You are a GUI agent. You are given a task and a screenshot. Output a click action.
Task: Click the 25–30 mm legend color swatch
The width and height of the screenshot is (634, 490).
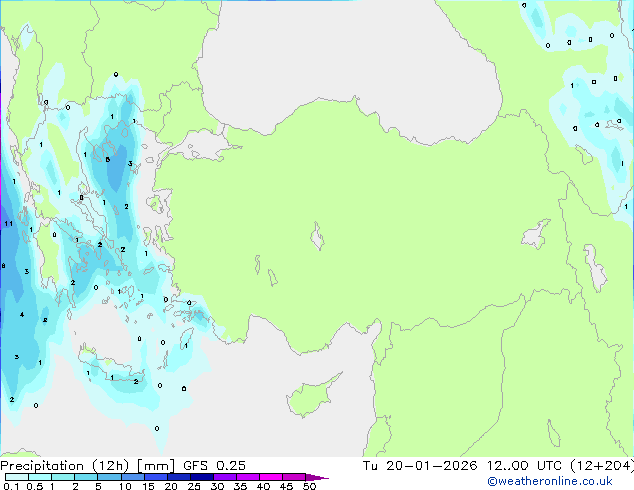(x=201, y=477)
